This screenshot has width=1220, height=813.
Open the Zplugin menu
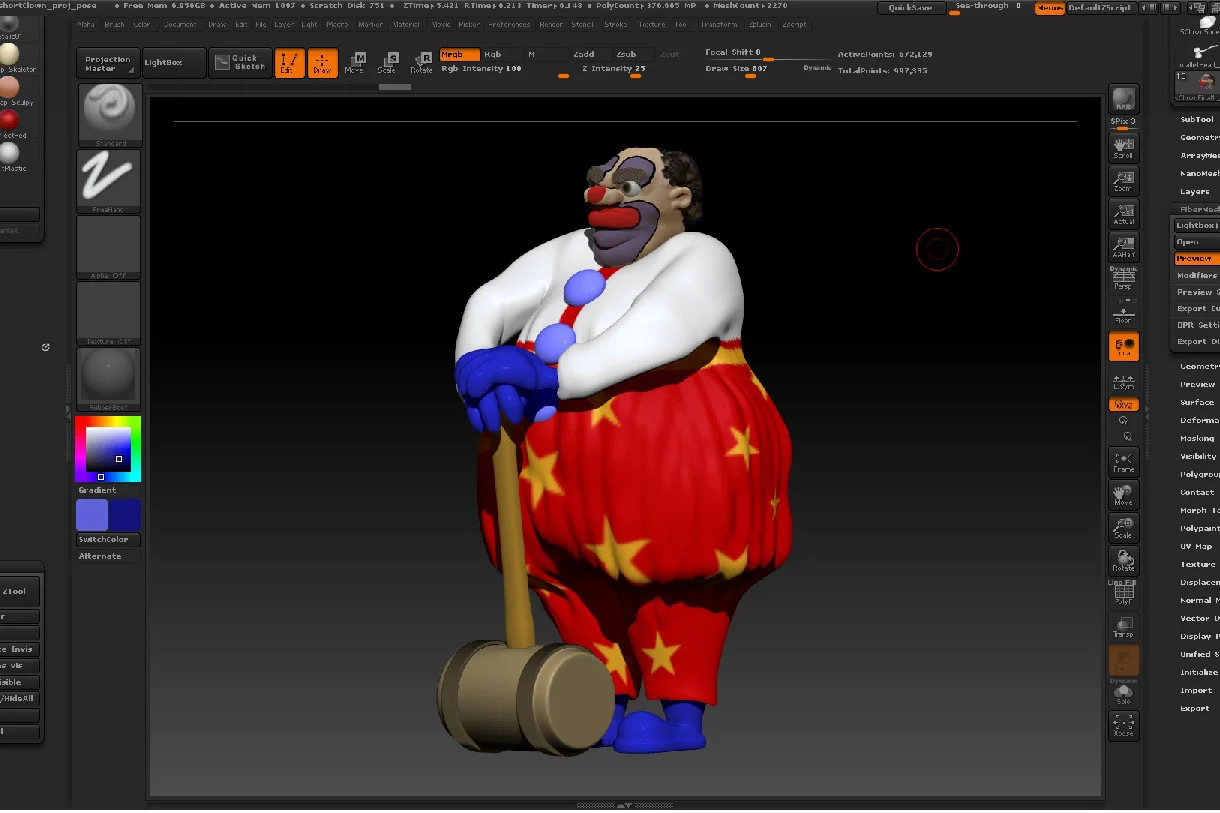tap(760, 24)
